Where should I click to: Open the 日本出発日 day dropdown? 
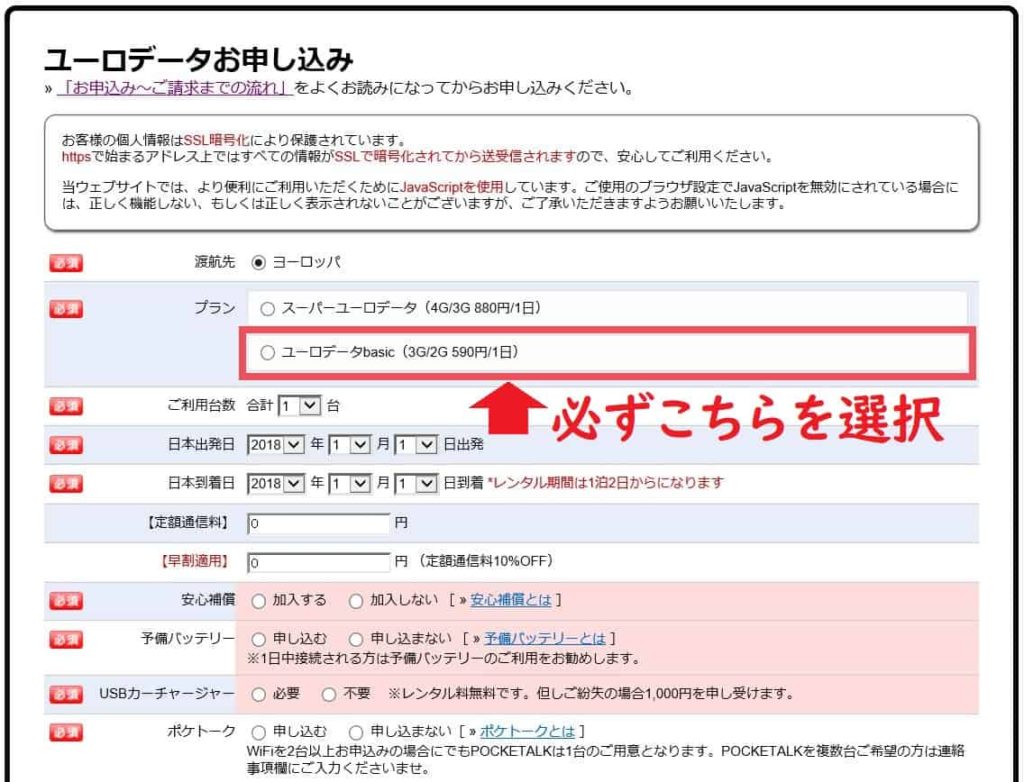pos(416,445)
